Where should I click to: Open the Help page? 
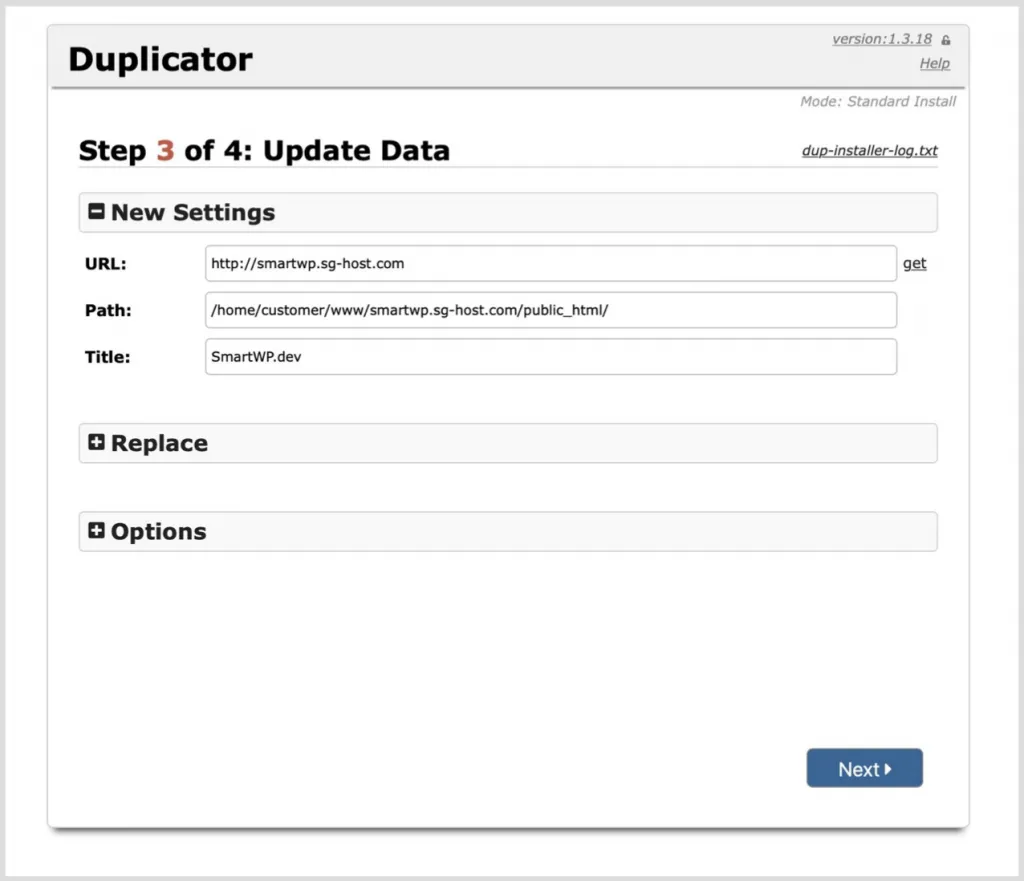934,63
